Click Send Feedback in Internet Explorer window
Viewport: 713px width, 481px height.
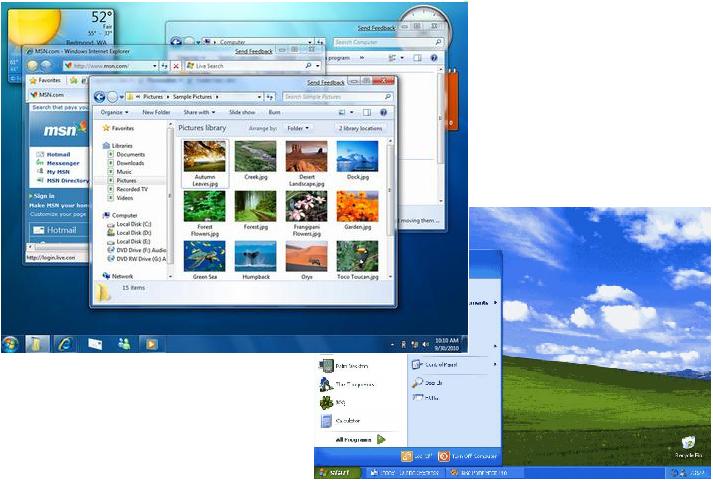(254, 52)
